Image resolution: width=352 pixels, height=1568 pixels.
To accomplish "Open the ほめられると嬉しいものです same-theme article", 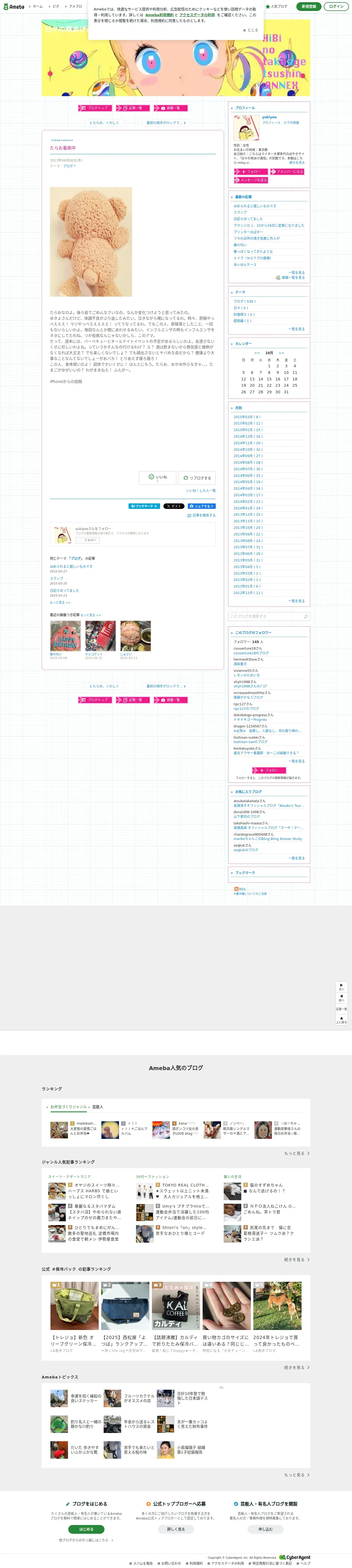I will coord(71,566).
